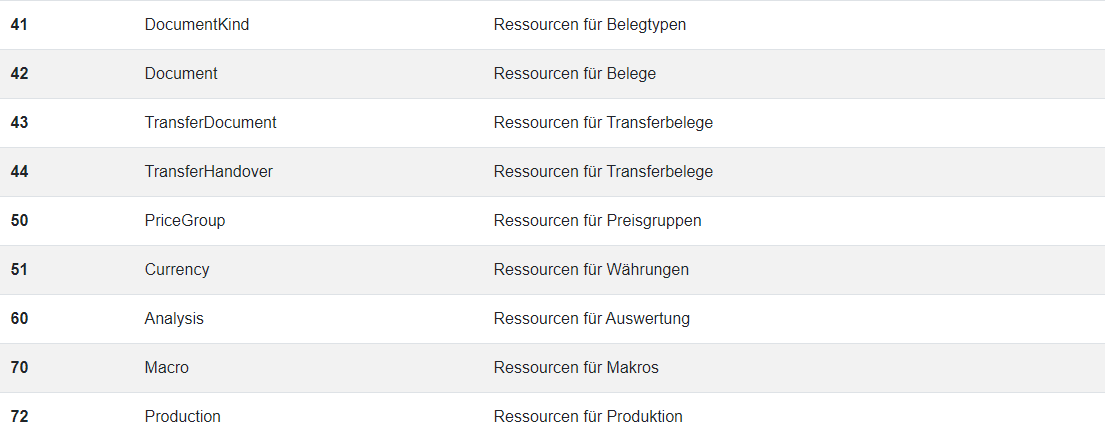Screen dimensions: 1105x446
Task: Select the Currency name cell
Action: 177,270
